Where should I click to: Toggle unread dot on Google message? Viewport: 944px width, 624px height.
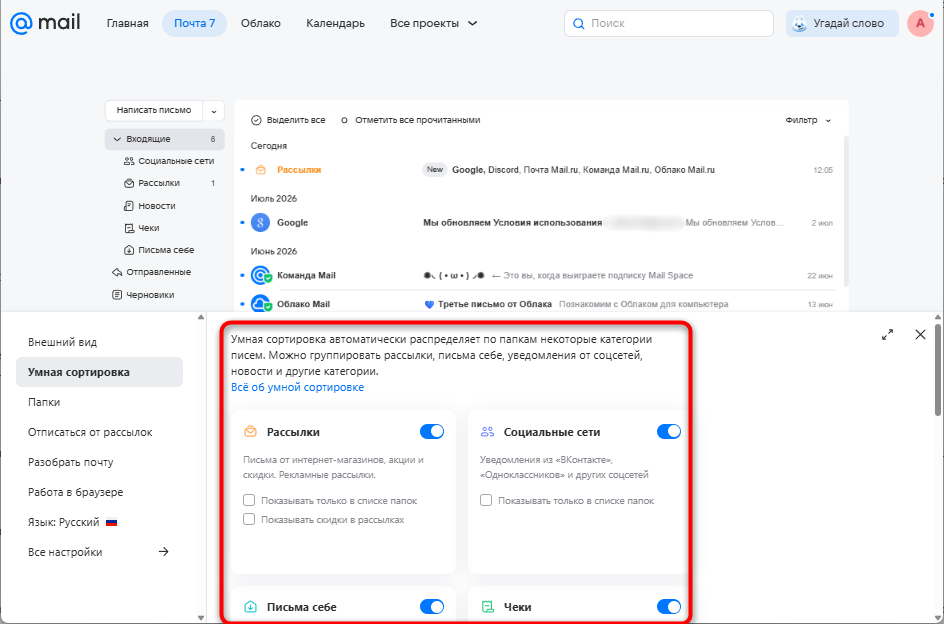pyautogui.click(x=242, y=222)
